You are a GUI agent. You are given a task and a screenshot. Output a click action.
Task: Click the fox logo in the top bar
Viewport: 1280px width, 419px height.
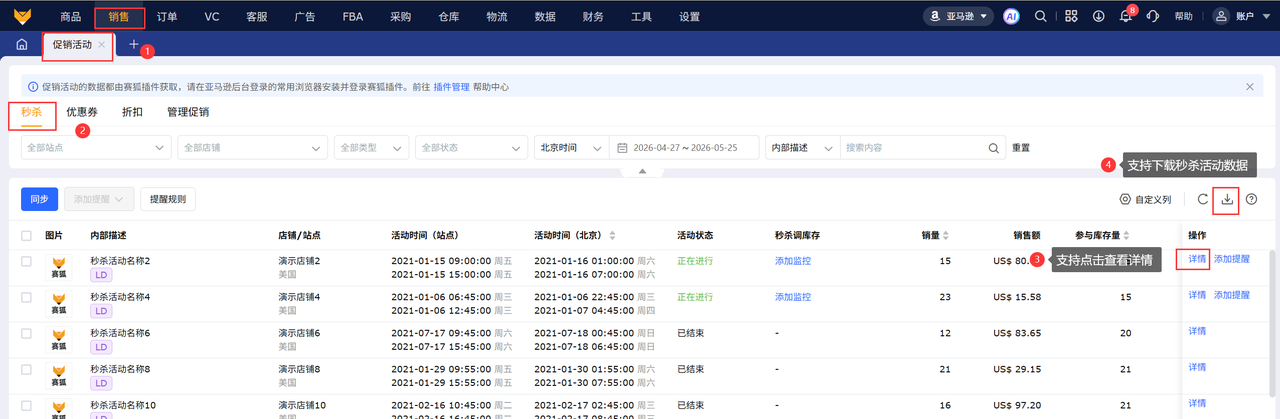tap(22, 16)
